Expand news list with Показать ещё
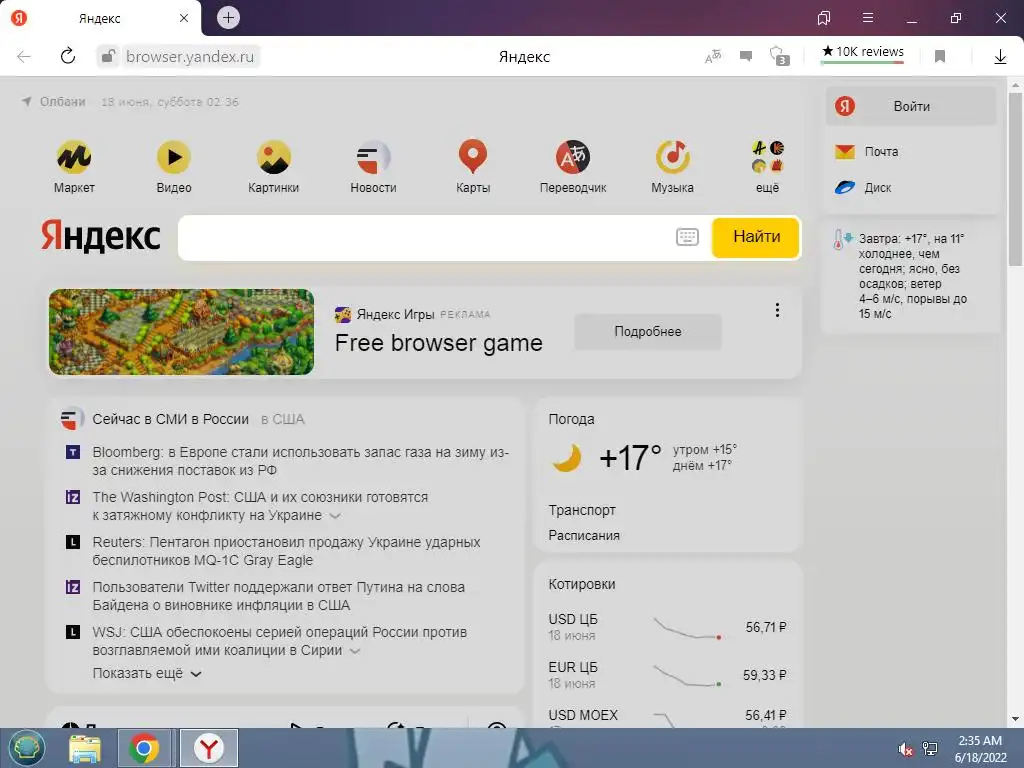The image size is (1024, 768). [x=147, y=673]
